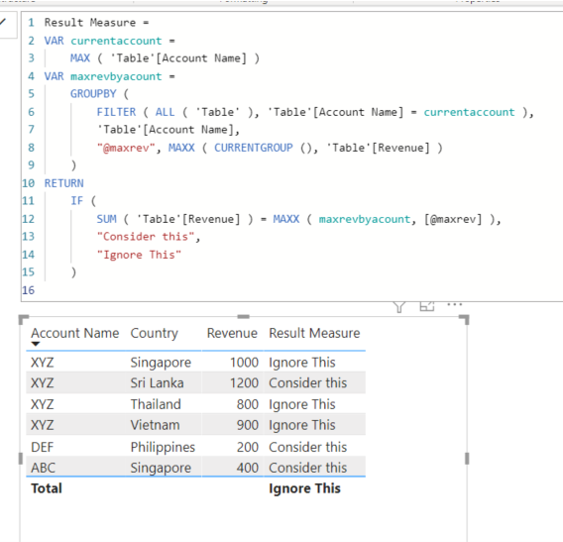
Task: Grab the visual's top-right corner handle
Action: [464, 319]
